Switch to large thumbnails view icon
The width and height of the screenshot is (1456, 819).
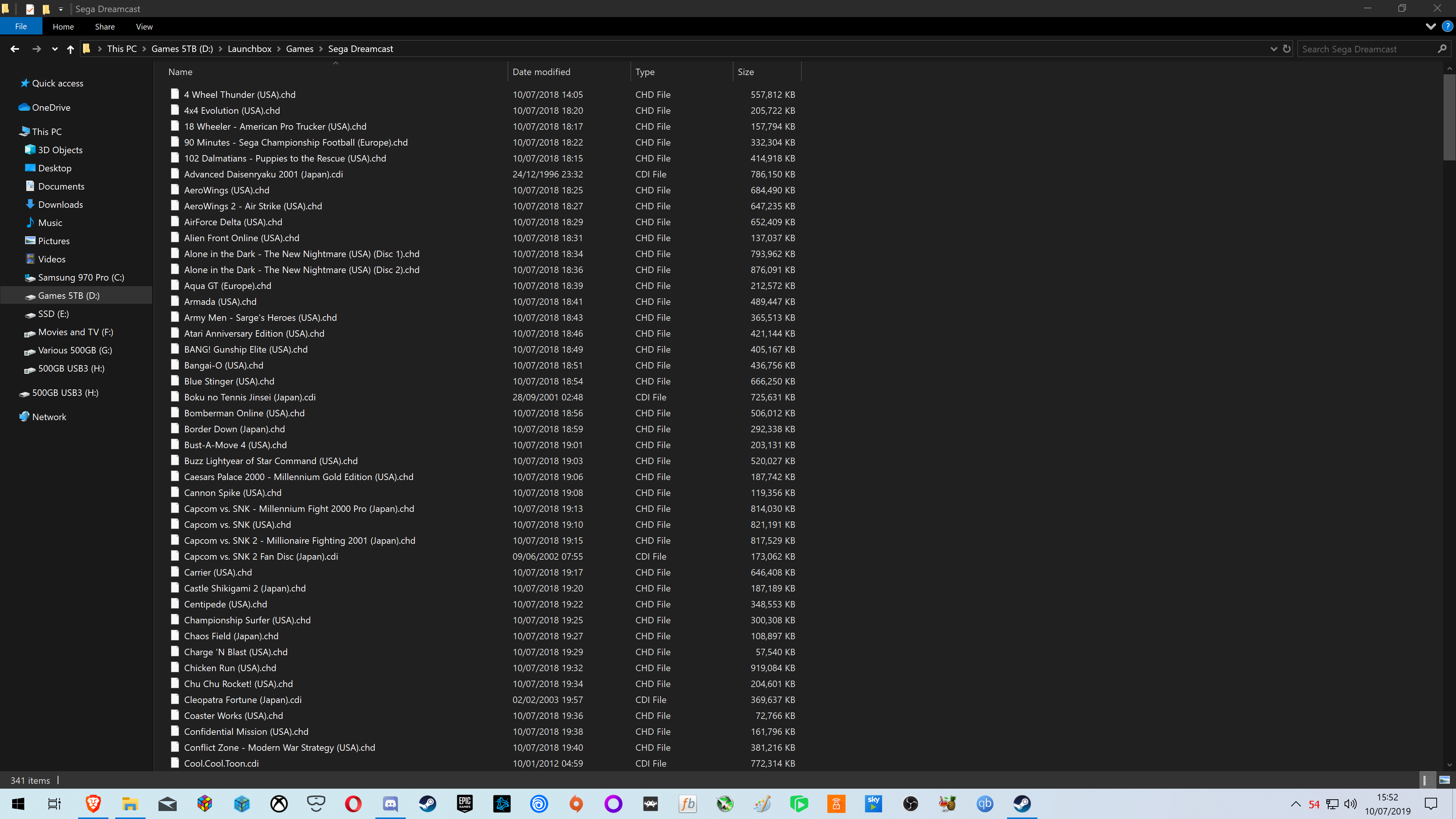(1444, 780)
